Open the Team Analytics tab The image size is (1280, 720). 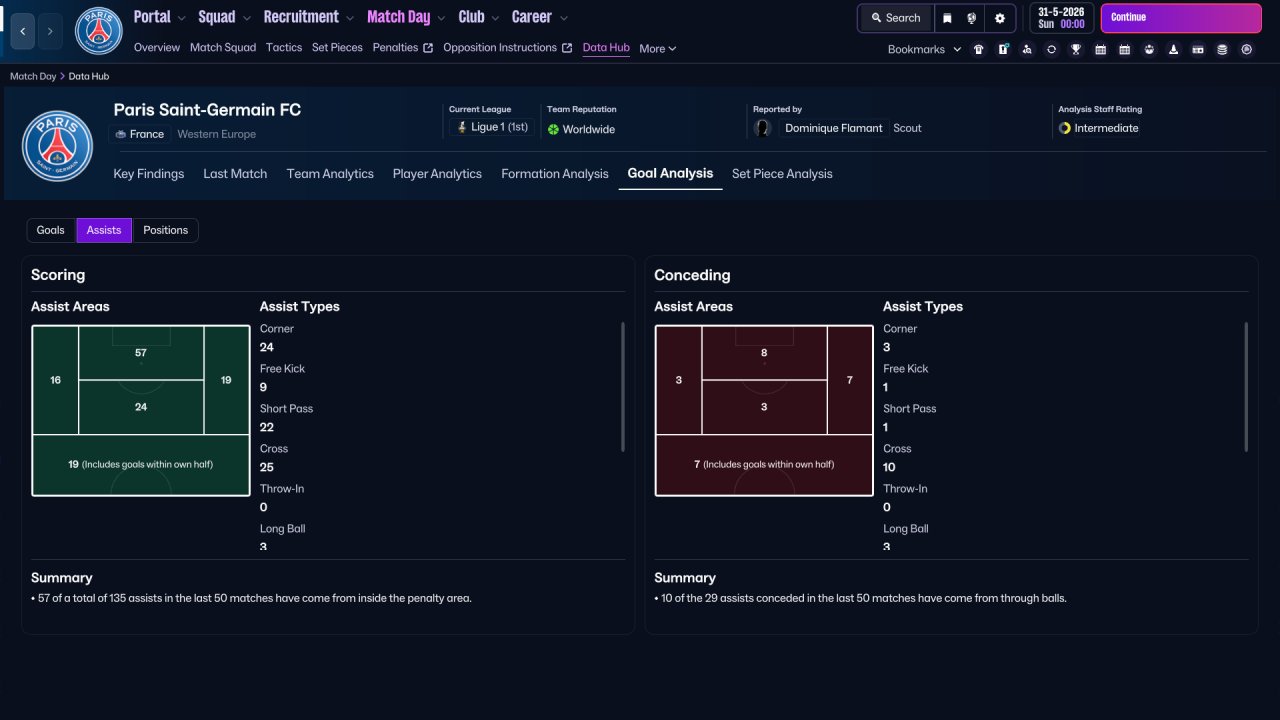click(330, 174)
